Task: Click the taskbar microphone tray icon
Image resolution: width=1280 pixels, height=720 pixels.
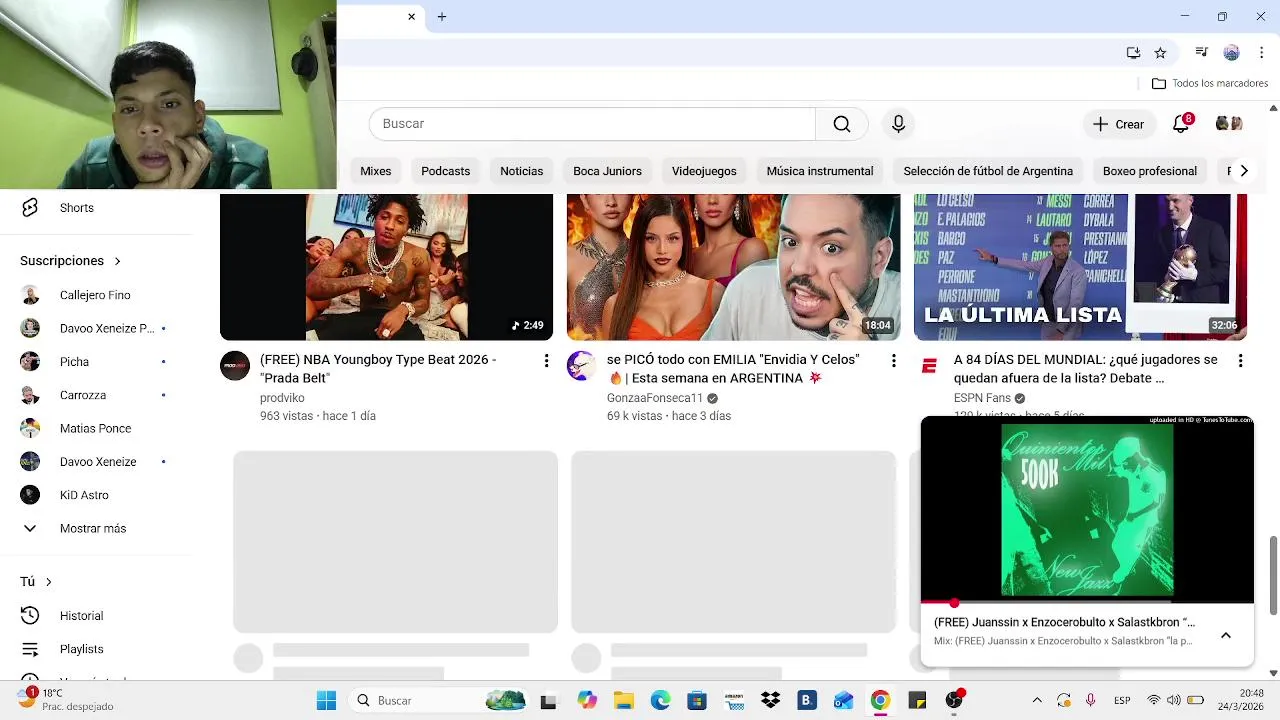Action: coord(1090,701)
